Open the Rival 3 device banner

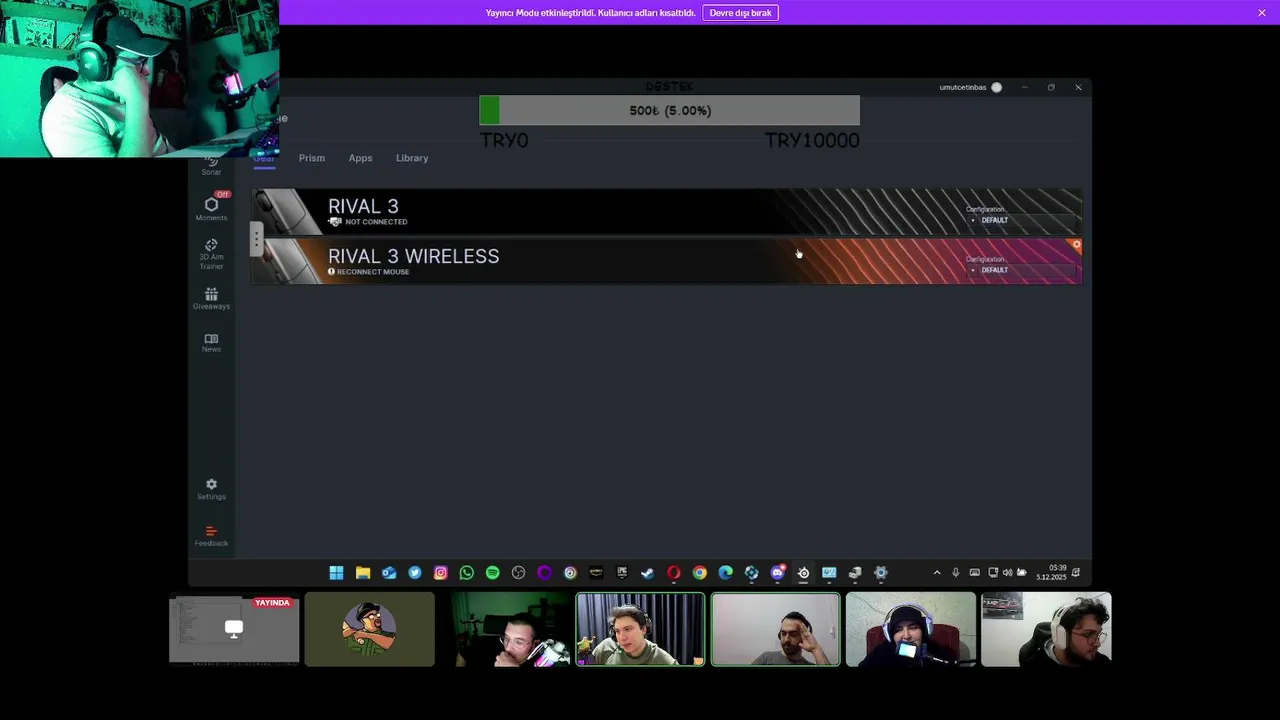coord(667,212)
